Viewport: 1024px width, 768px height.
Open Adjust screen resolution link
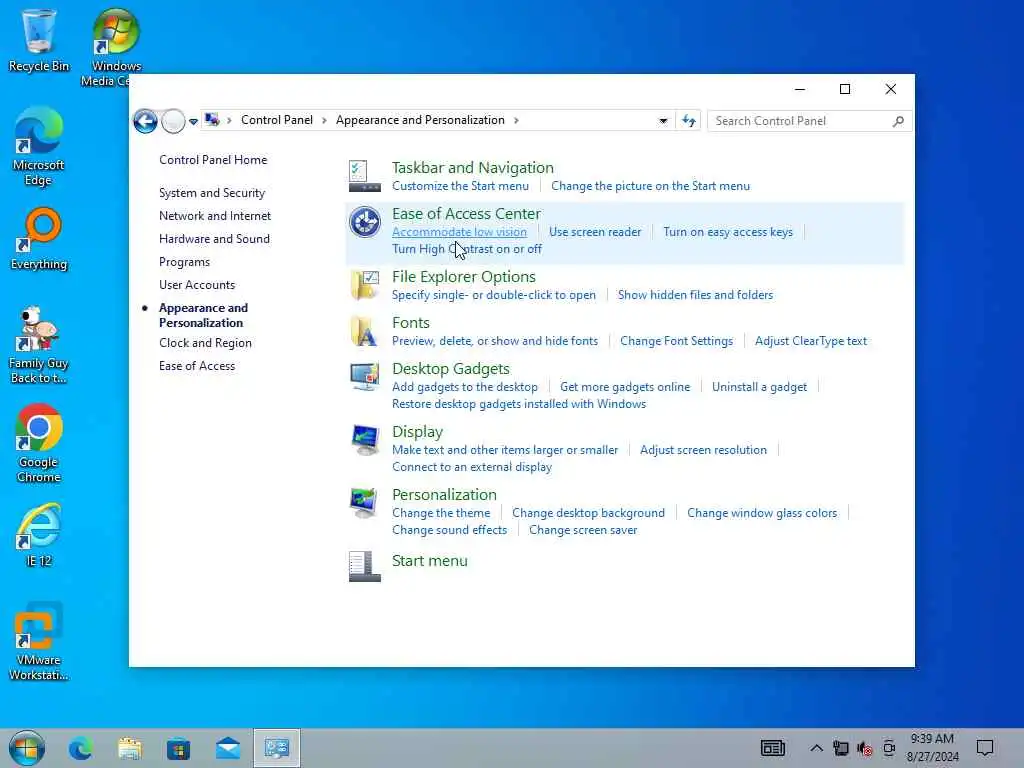click(703, 450)
